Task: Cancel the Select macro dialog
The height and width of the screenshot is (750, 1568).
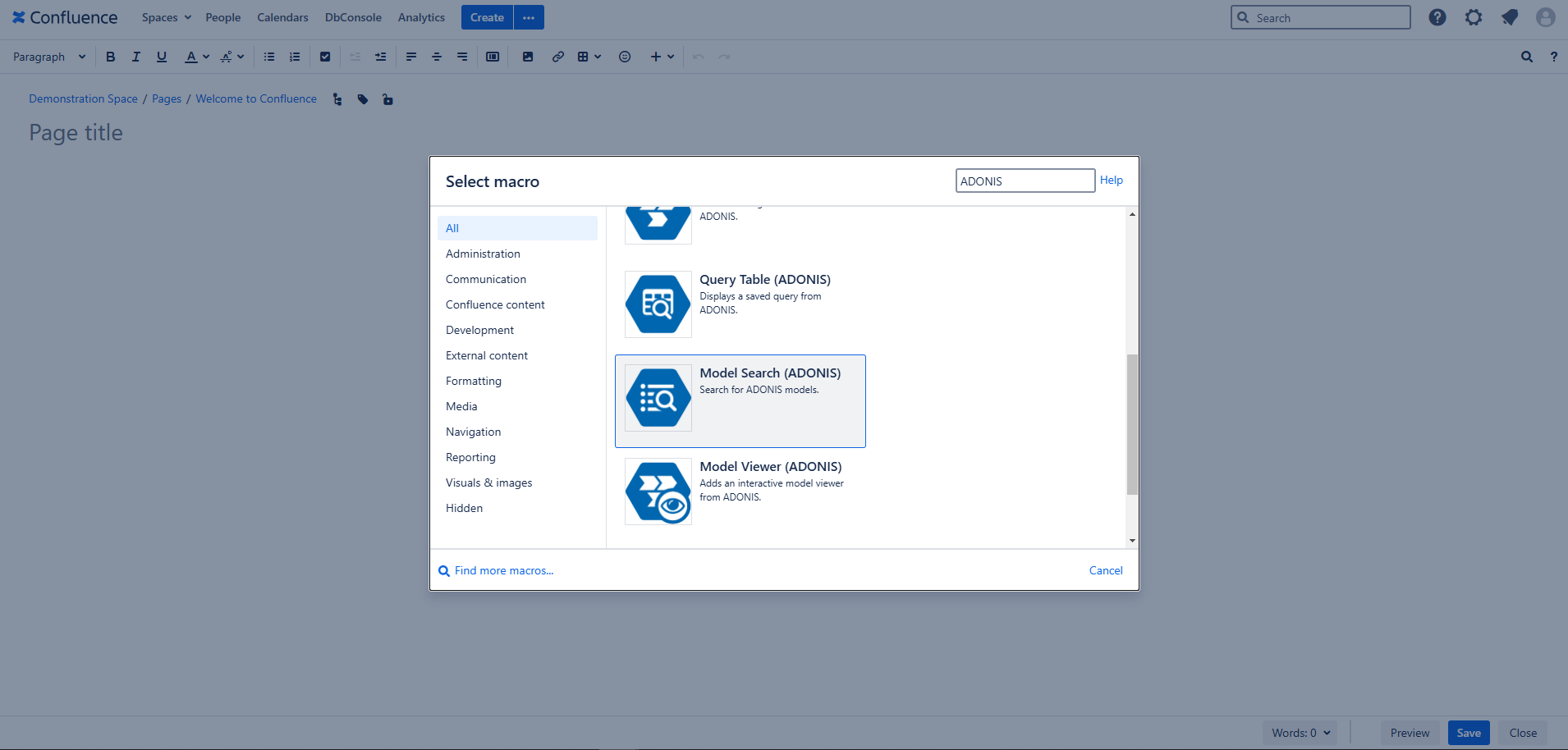Action: 1105,570
